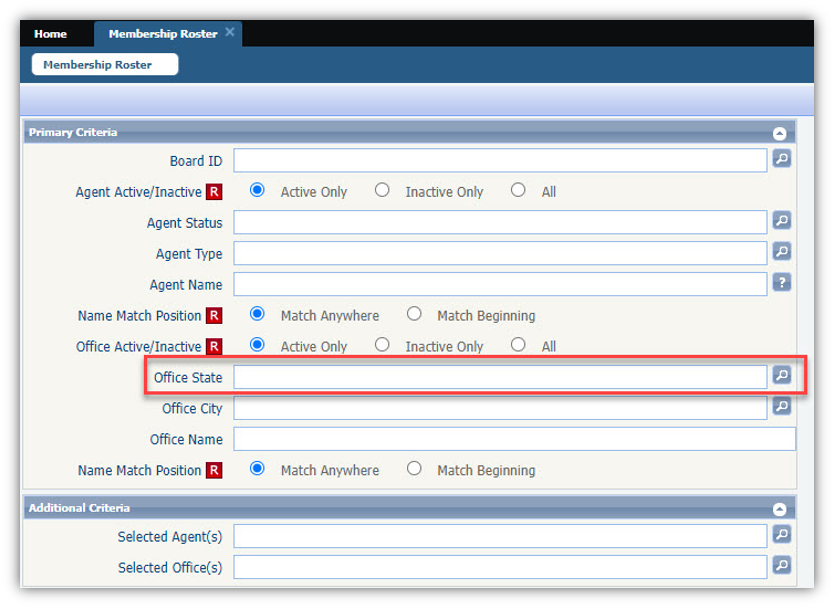Choose Match Anywhere for agent Name Match Position
Image resolution: width=834 pixels, height=608 pixels.
point(257,314)
